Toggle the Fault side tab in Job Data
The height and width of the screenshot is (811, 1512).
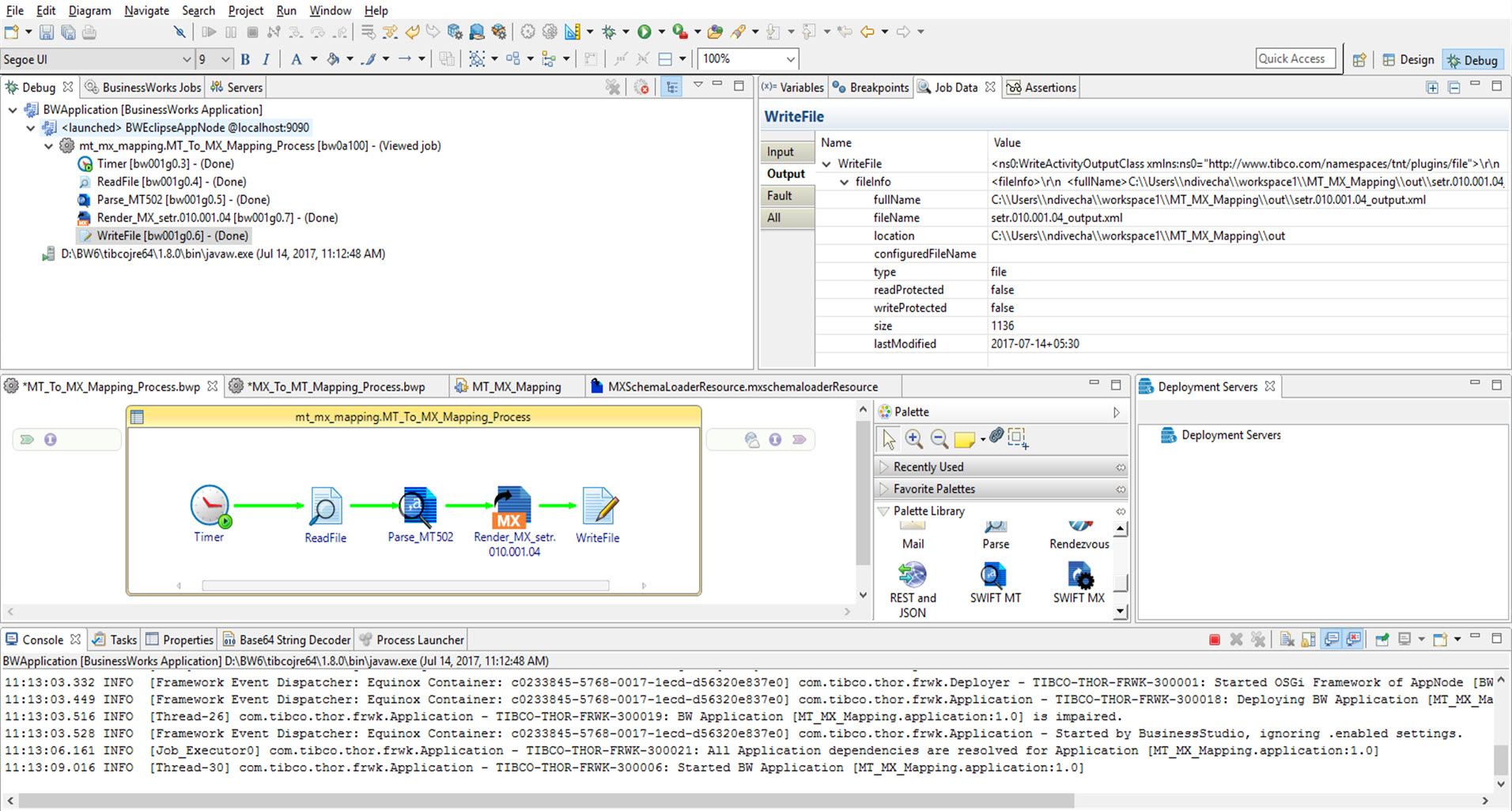pyautogui.click(x=787, y=195)
